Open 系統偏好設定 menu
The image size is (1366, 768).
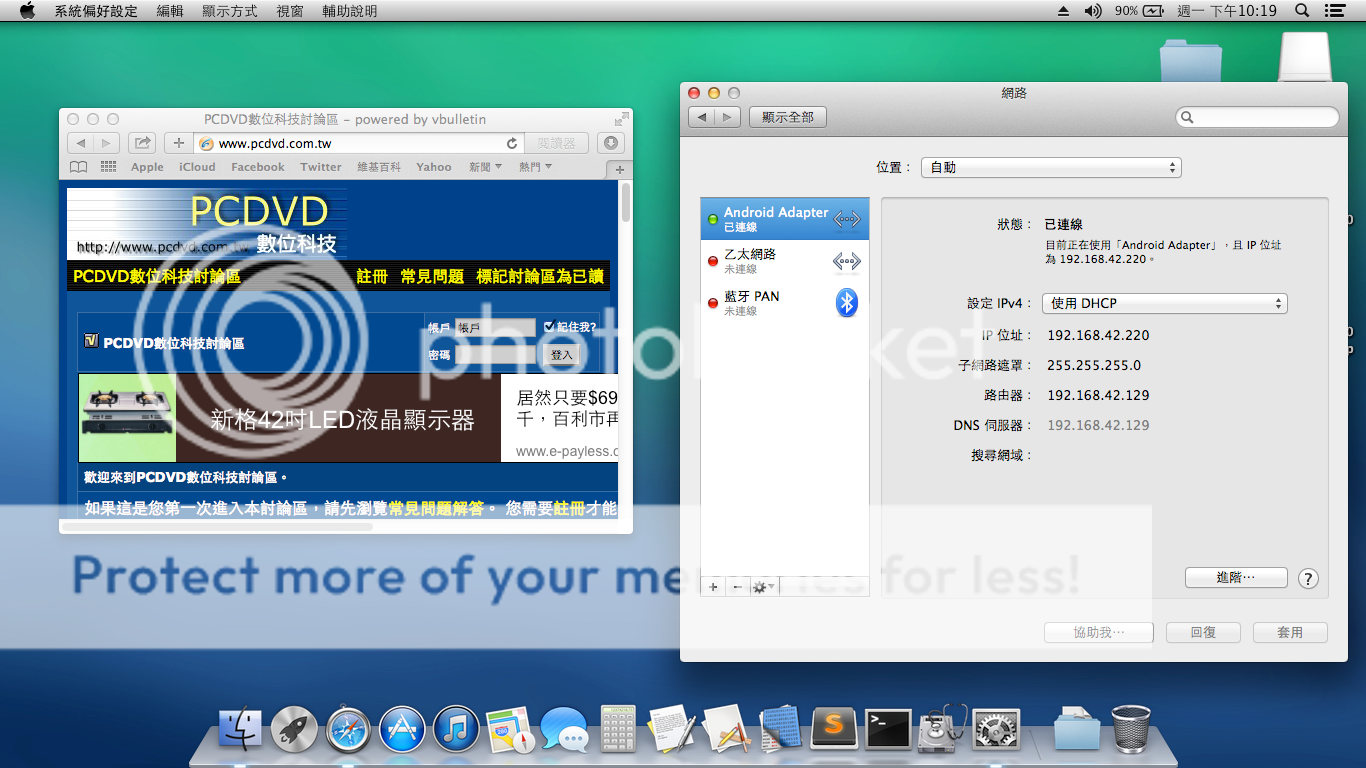click(96, 11)
